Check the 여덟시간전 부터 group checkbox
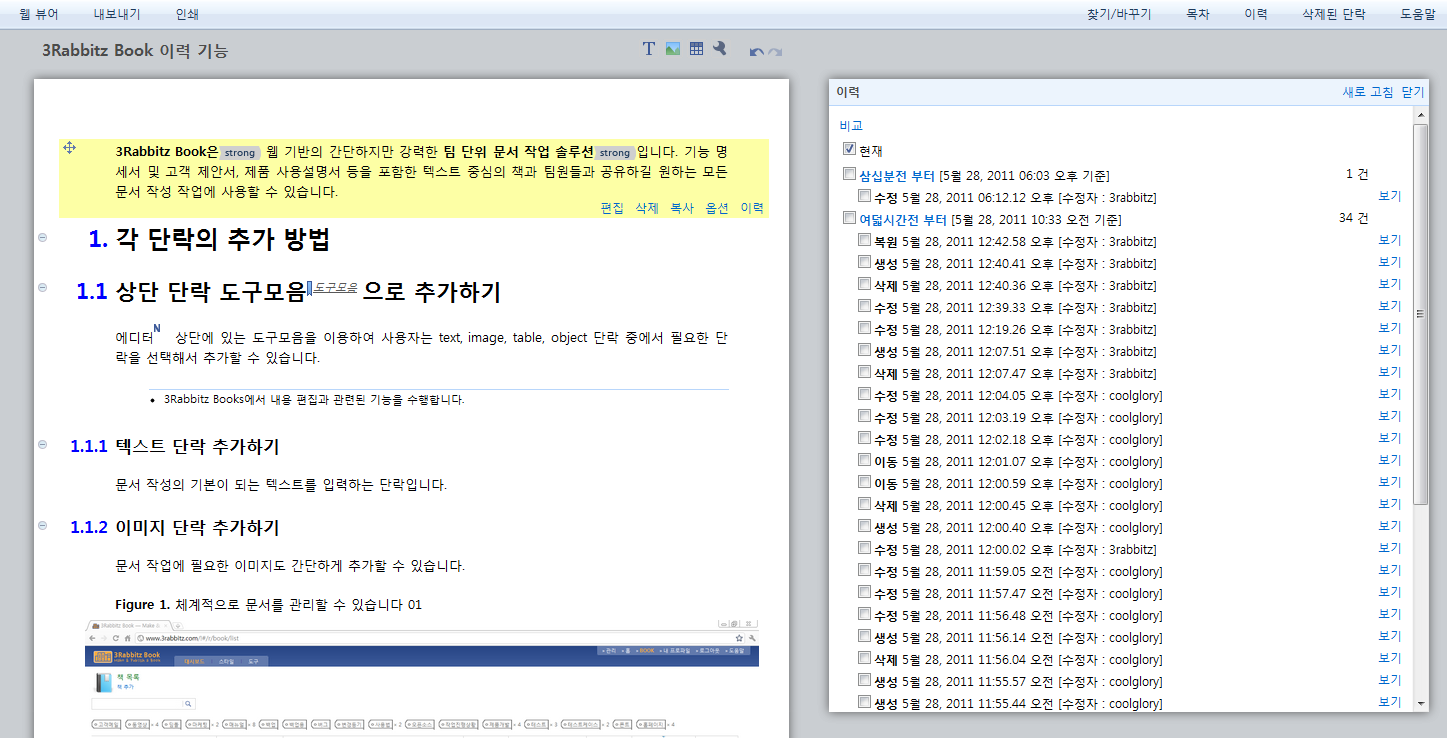The height and width of the screenshot is (738, 1447). point(850,218)
